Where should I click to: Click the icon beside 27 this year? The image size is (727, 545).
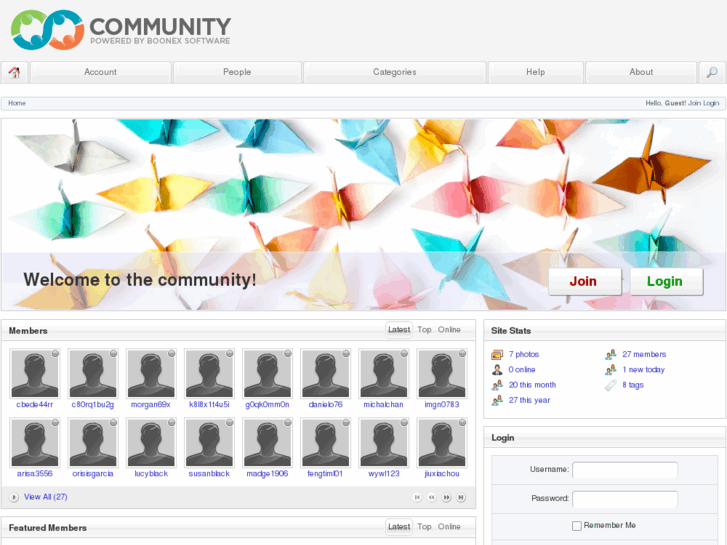(x=497, y=400)
